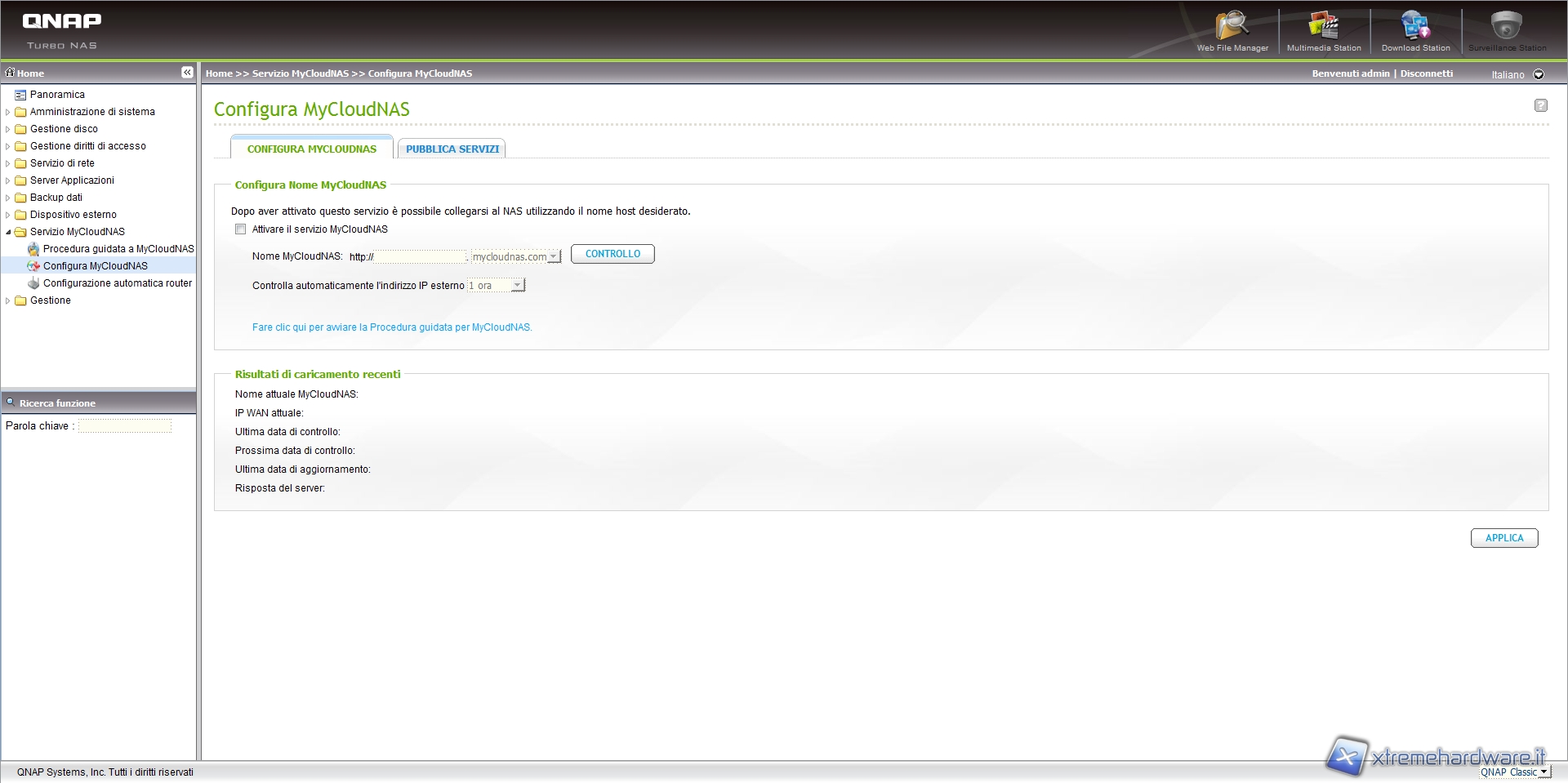The image size is (1568, 783).
Task: Collapse the left sidebar with the double-arrow icon
Action: point(187,73)
